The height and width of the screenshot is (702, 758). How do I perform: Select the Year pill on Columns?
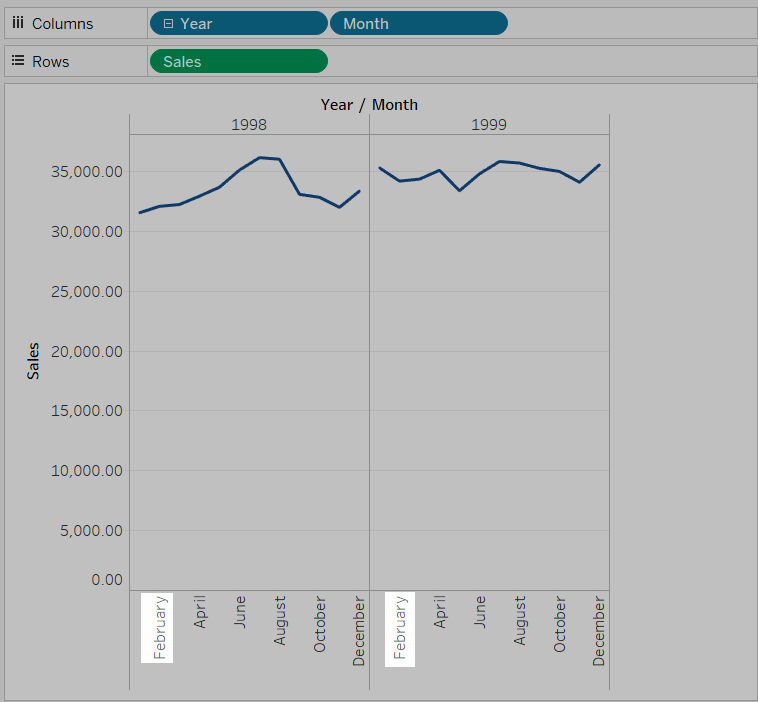(238, 23)
